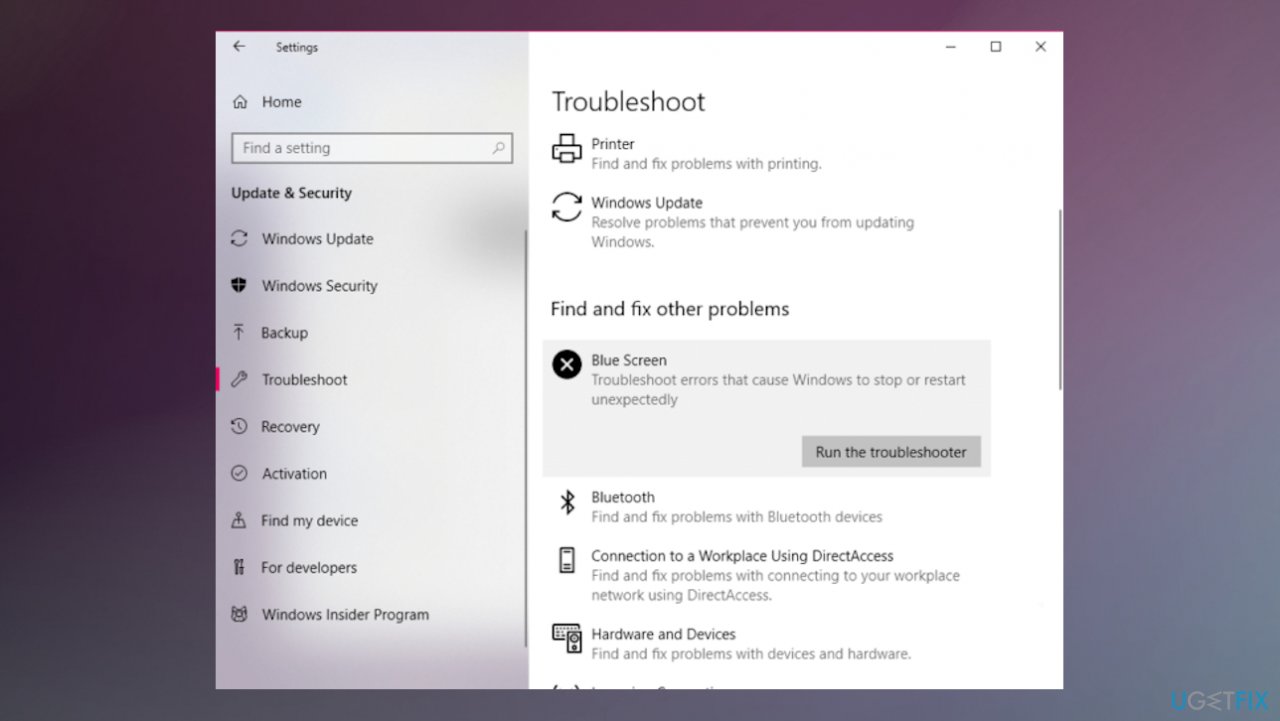Focus the Find a setting search box
Screen dimensions: 1280x721
(372, 148)
